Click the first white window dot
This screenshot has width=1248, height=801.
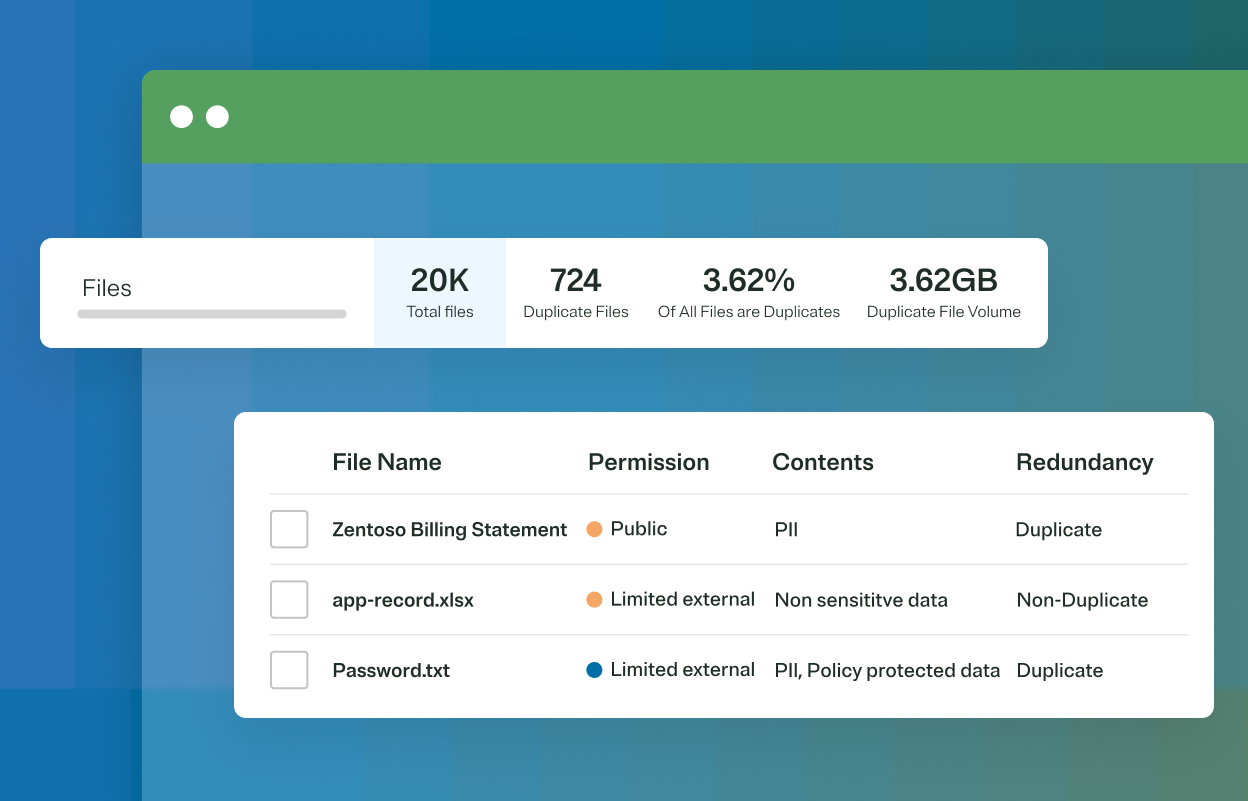[x=181, y=117]
